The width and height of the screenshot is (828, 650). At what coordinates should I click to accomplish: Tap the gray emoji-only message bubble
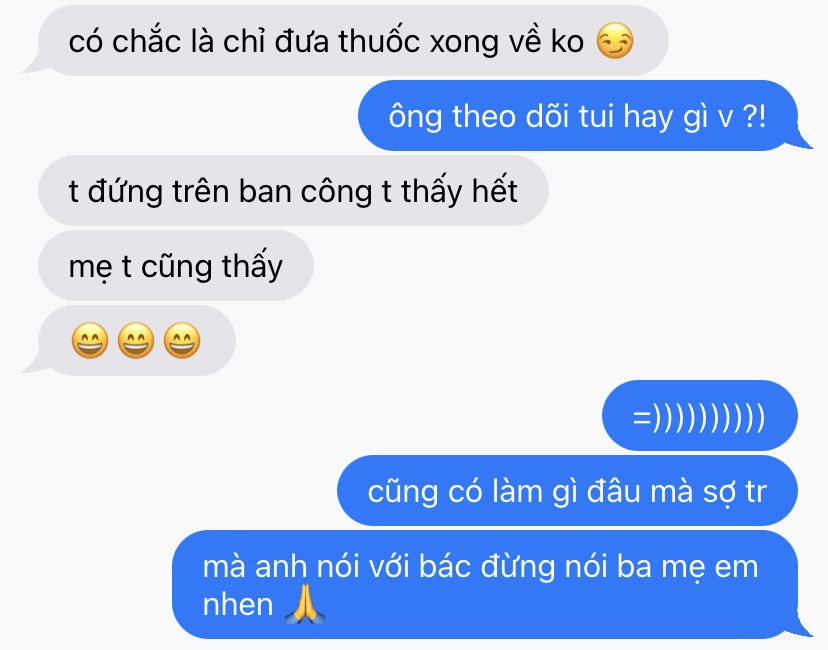136,341
